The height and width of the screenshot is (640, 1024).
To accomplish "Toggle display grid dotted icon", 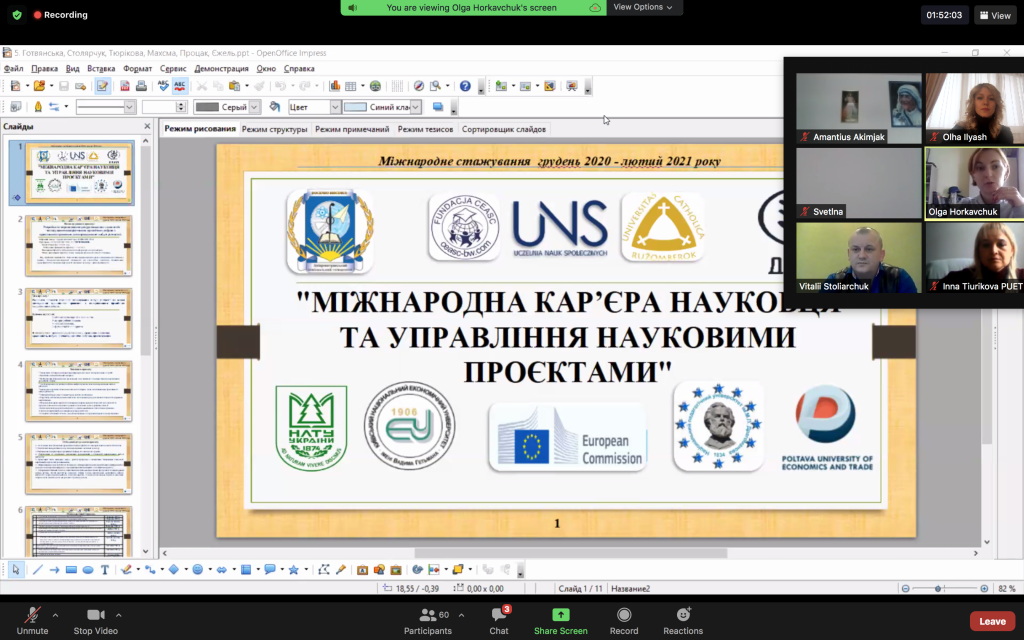I will click(x=397, y=86).
